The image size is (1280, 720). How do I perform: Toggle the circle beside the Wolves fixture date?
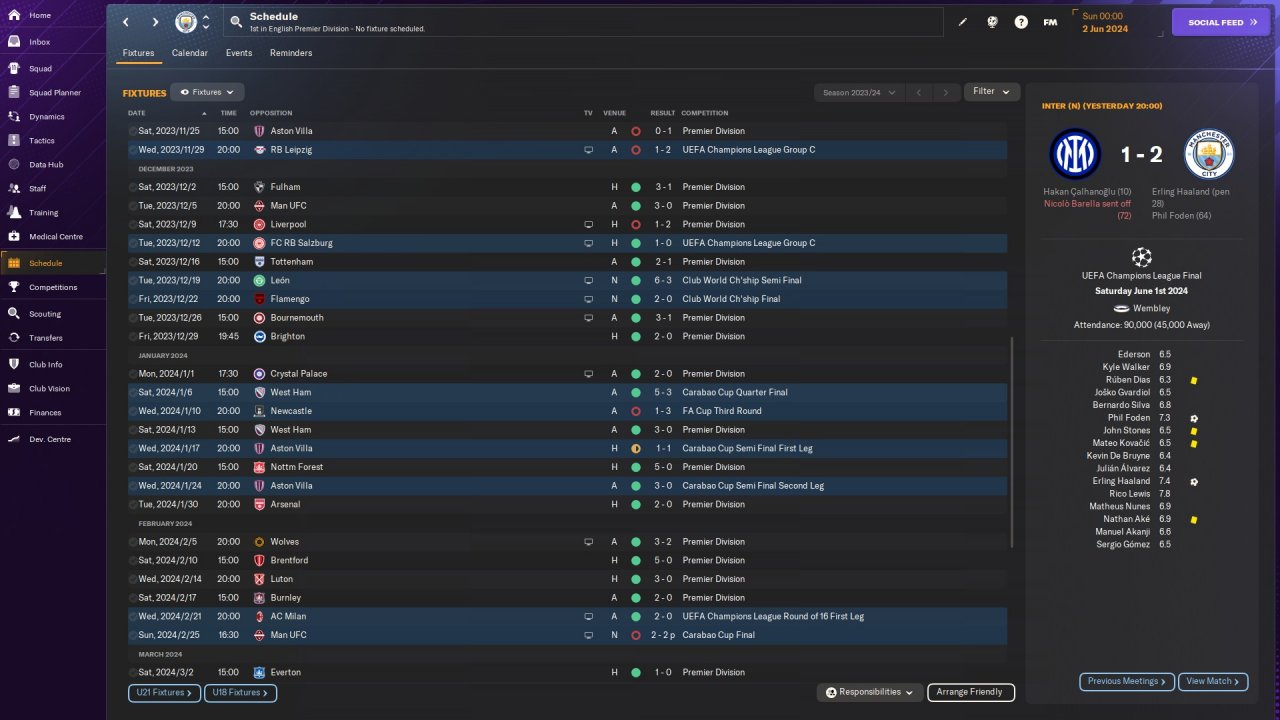pyautogui.click(x=133, y=542)
